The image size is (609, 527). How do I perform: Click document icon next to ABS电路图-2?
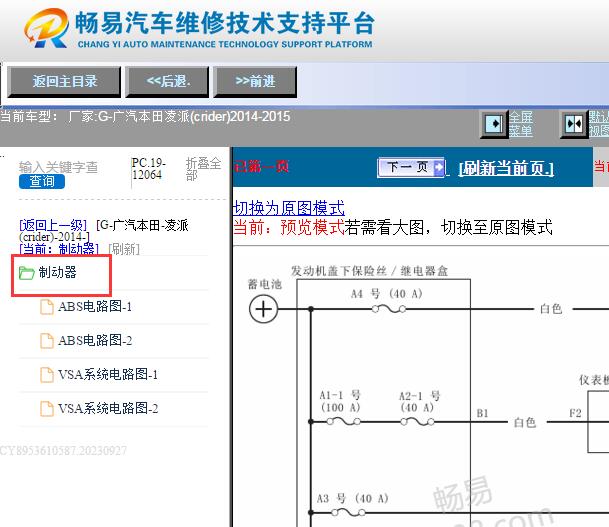click(x=47, y=341)
